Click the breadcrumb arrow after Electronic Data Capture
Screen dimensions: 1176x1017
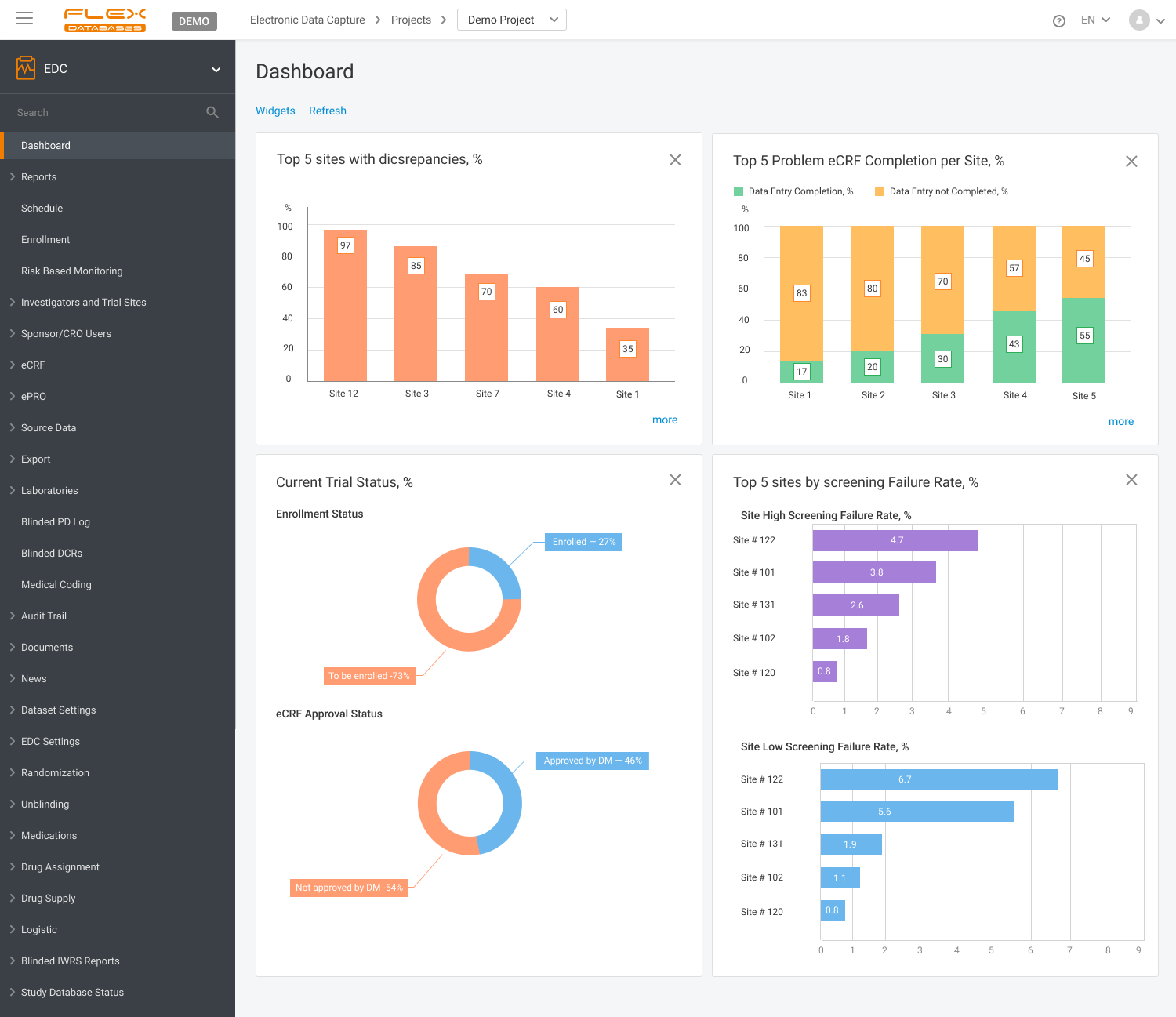tap(378, 20)
